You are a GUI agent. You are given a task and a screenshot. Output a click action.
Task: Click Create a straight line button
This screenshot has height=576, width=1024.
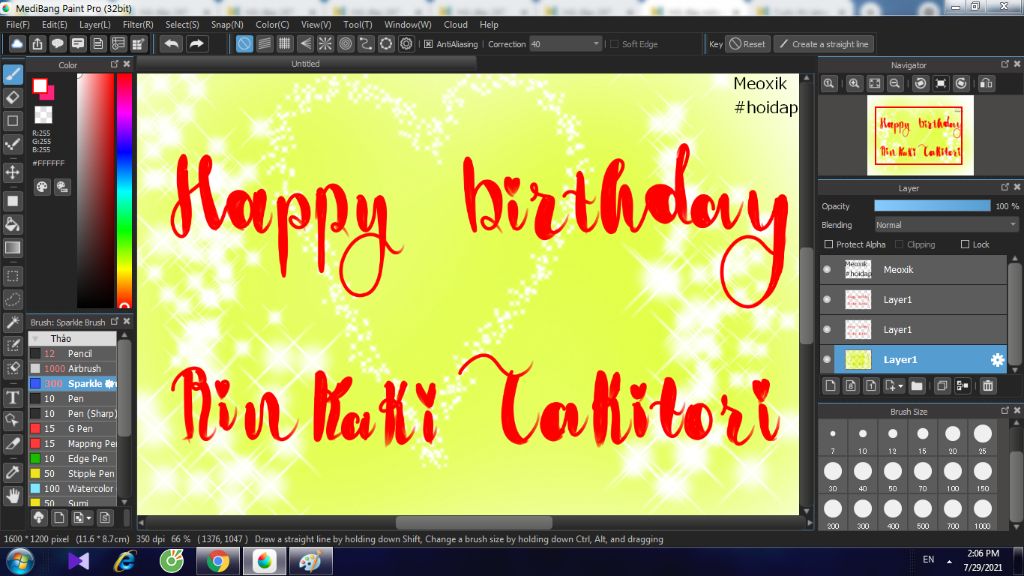click(824, 44)
